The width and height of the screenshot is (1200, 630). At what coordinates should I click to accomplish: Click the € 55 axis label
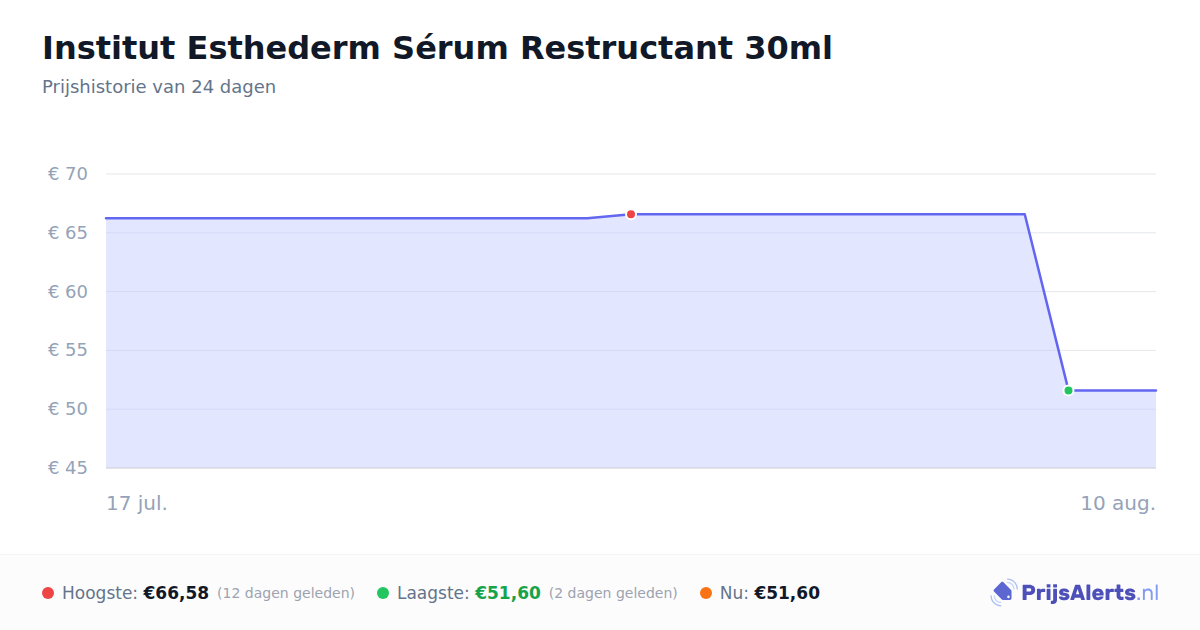coord(68,350)
